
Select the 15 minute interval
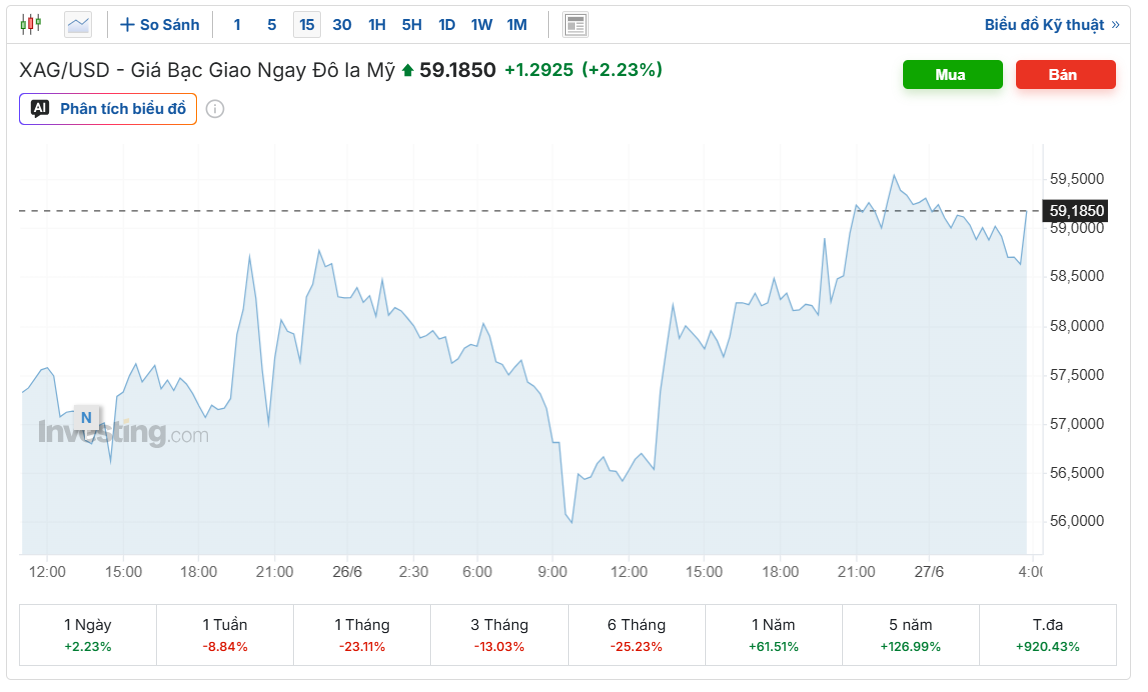click(307, 25)
